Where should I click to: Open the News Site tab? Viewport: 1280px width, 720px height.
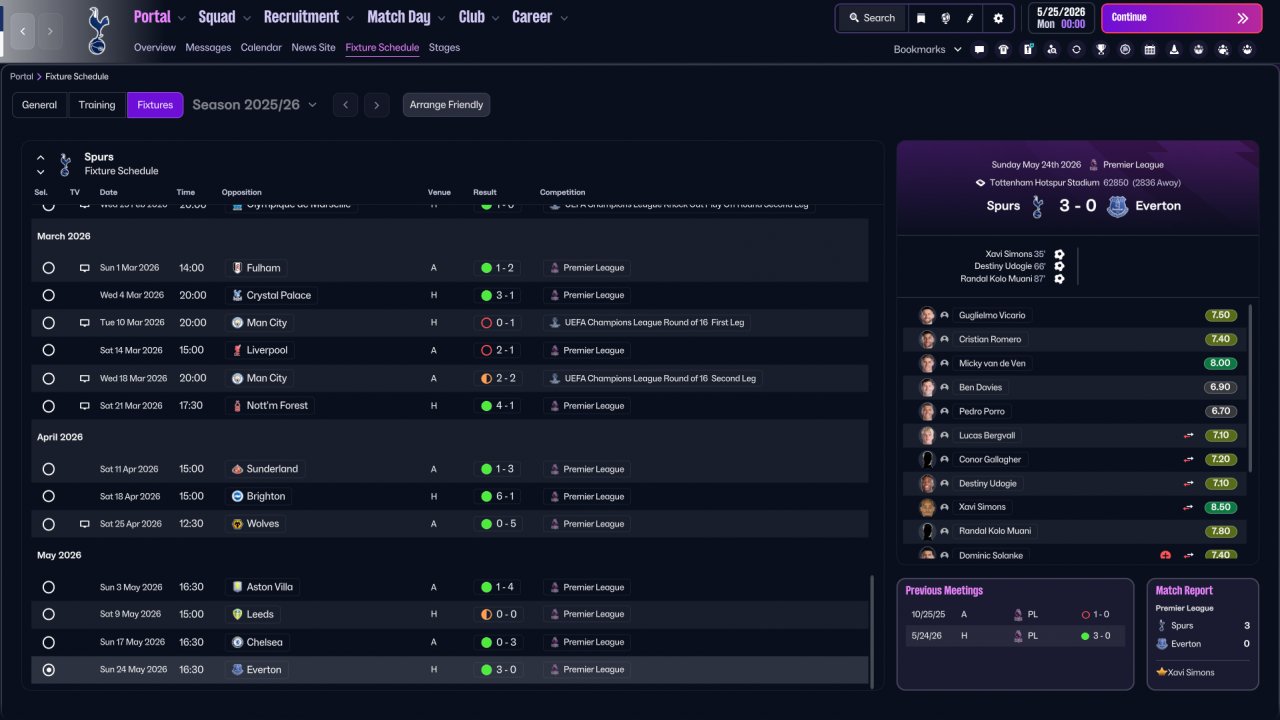tap(314, 47)
